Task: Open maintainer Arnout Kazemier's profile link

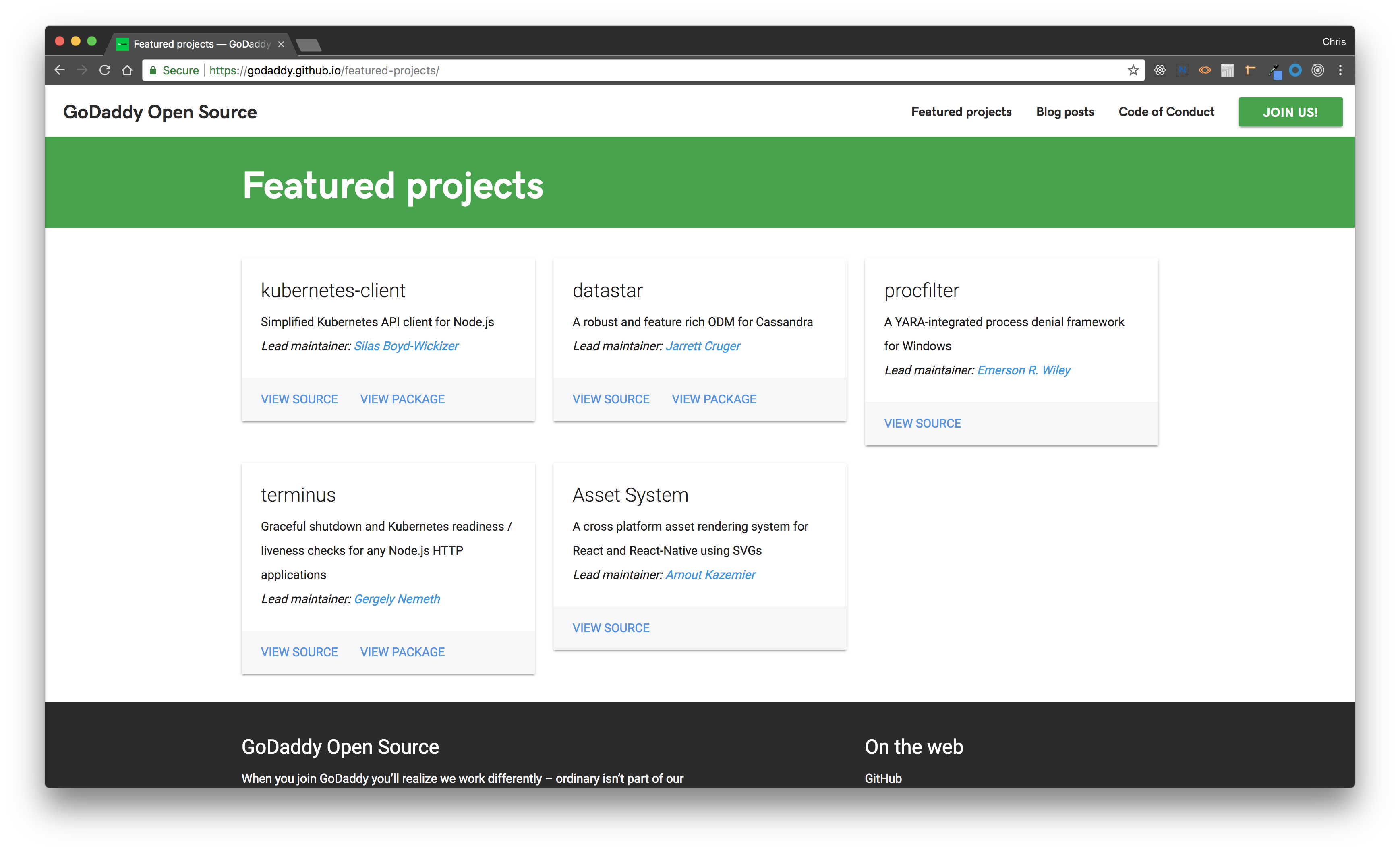Action: pyautogui.click(x=710, y=575)
